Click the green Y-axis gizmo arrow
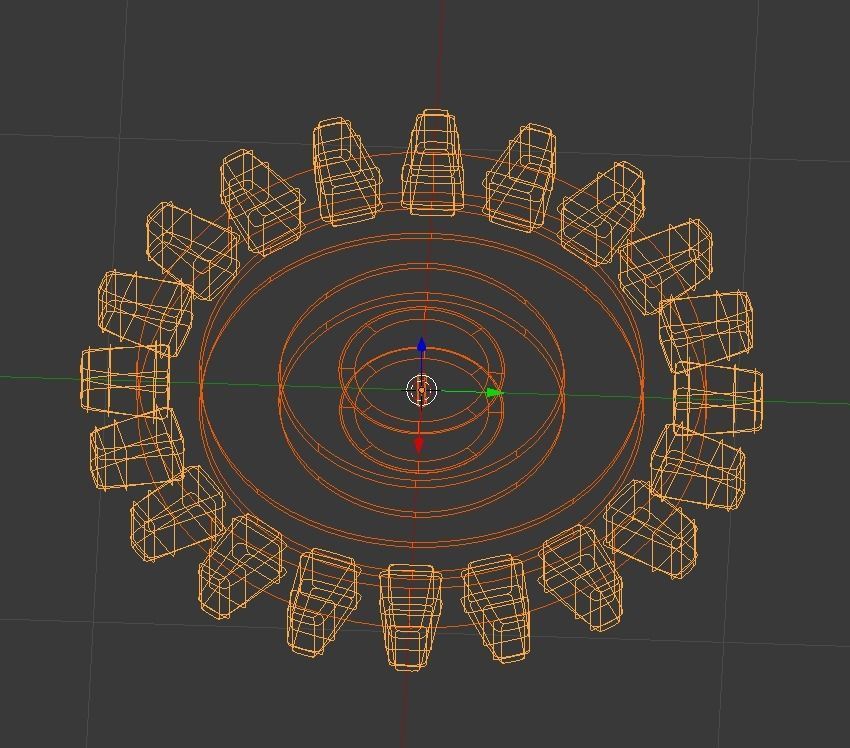Screen dimensions: 850x748 493,392
